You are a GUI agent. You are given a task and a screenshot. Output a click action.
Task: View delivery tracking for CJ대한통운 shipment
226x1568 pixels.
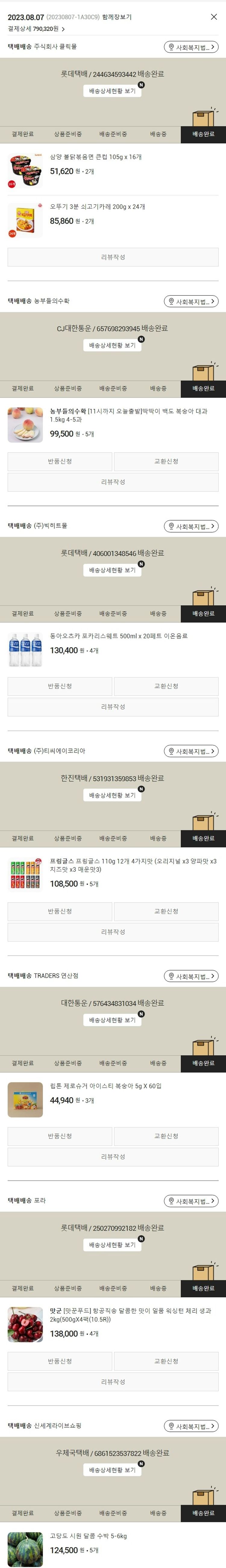[x=113, y=345]
